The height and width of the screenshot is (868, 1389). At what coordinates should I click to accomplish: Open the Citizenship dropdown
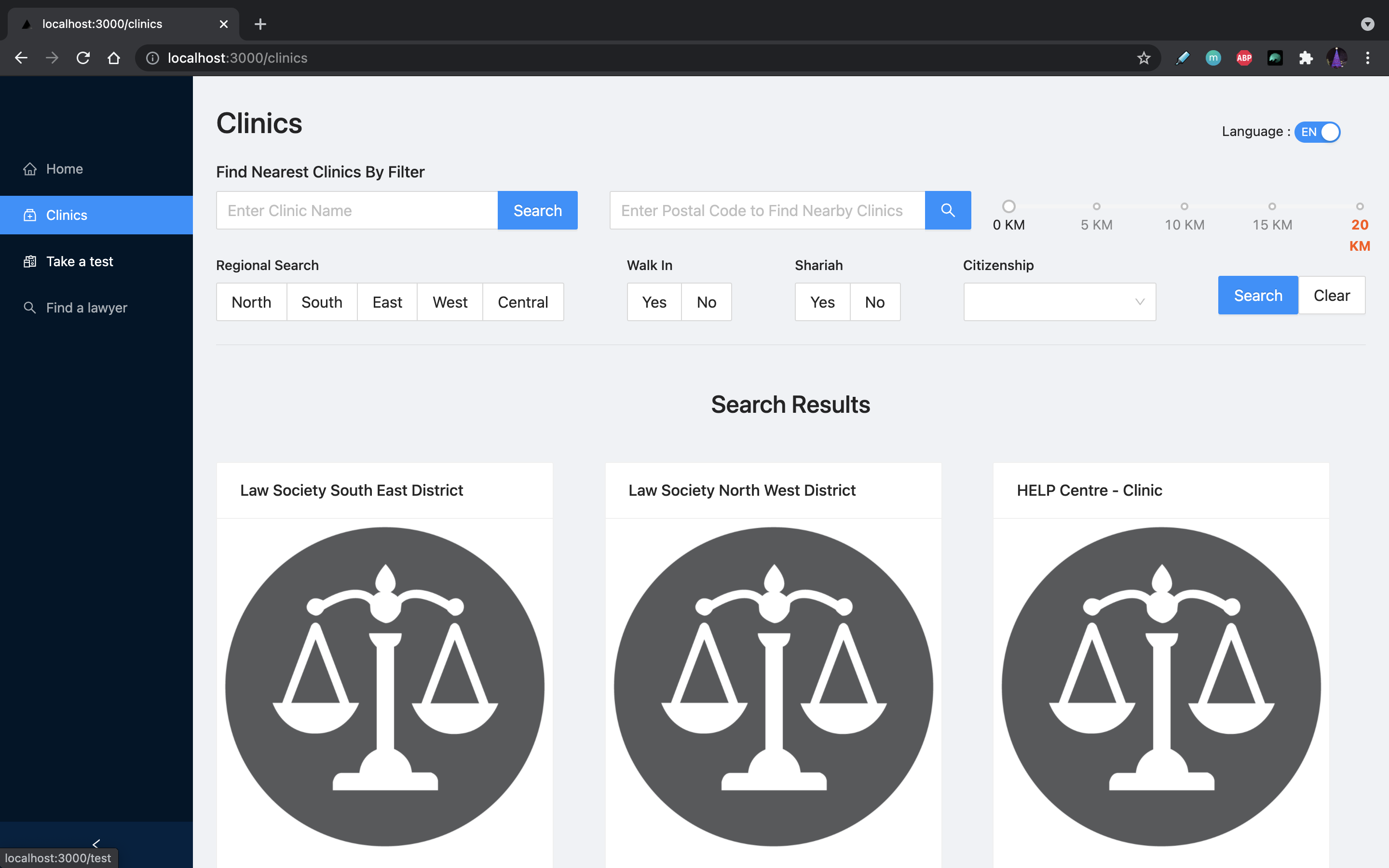pyautogui.click(x=1059, y=302)
